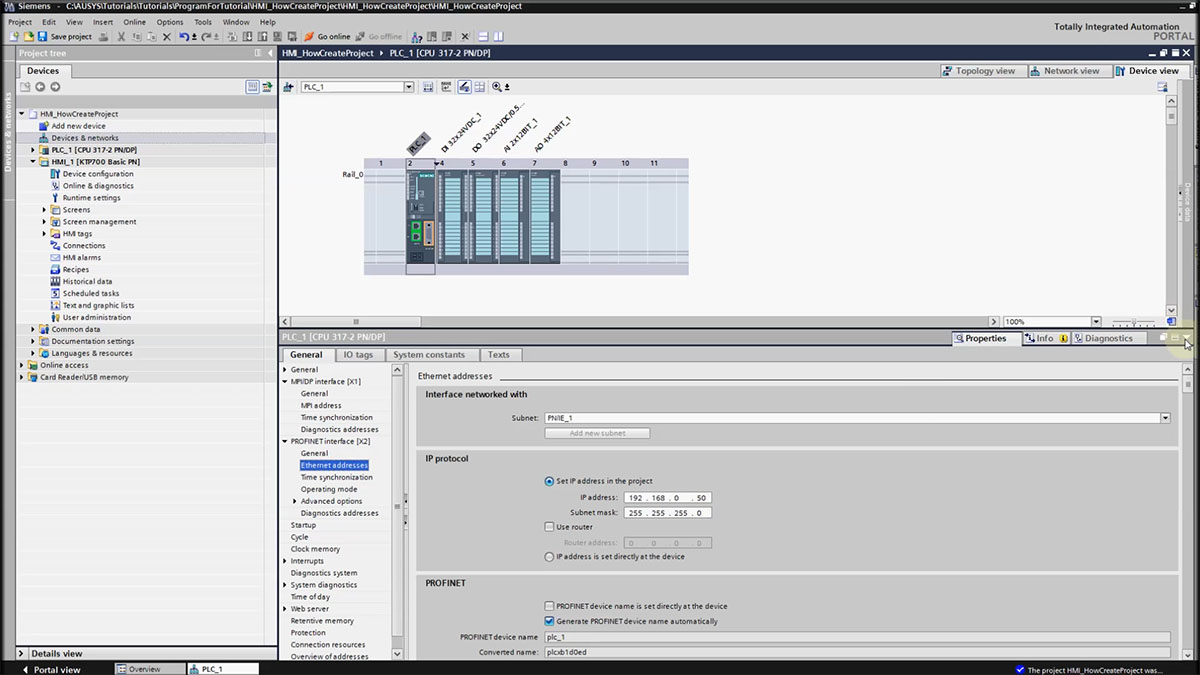This screenshot has width=1200, height=675.
Task: Toggle PROFINET device name set directly checkbox
Action: pos(549,606)
